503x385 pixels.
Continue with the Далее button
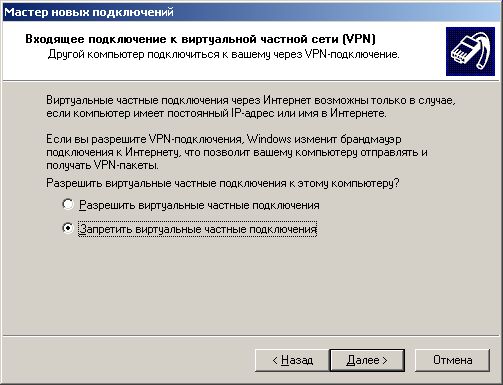tap(367, 360)
